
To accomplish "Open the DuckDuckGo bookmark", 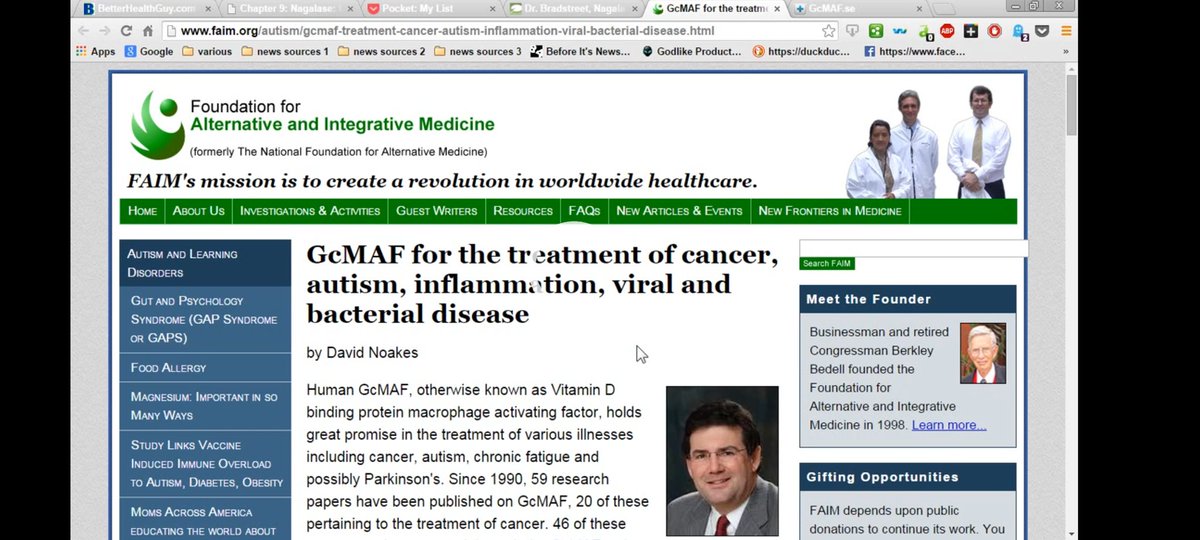I will click(x=802, y=51).
